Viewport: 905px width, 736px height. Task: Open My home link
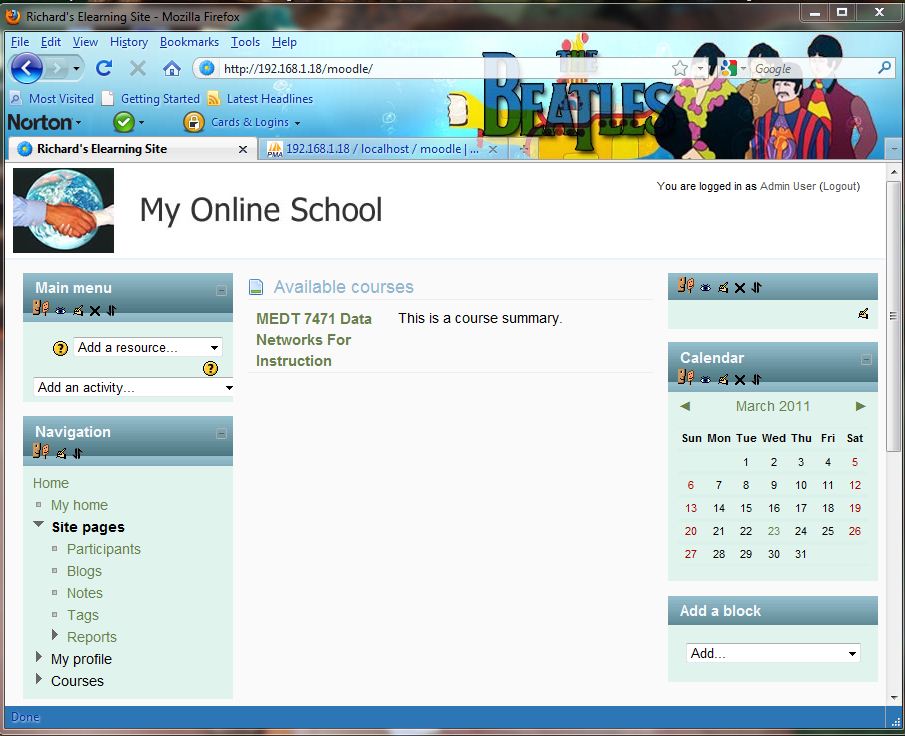pyautogui.click(x=79, y=505)
